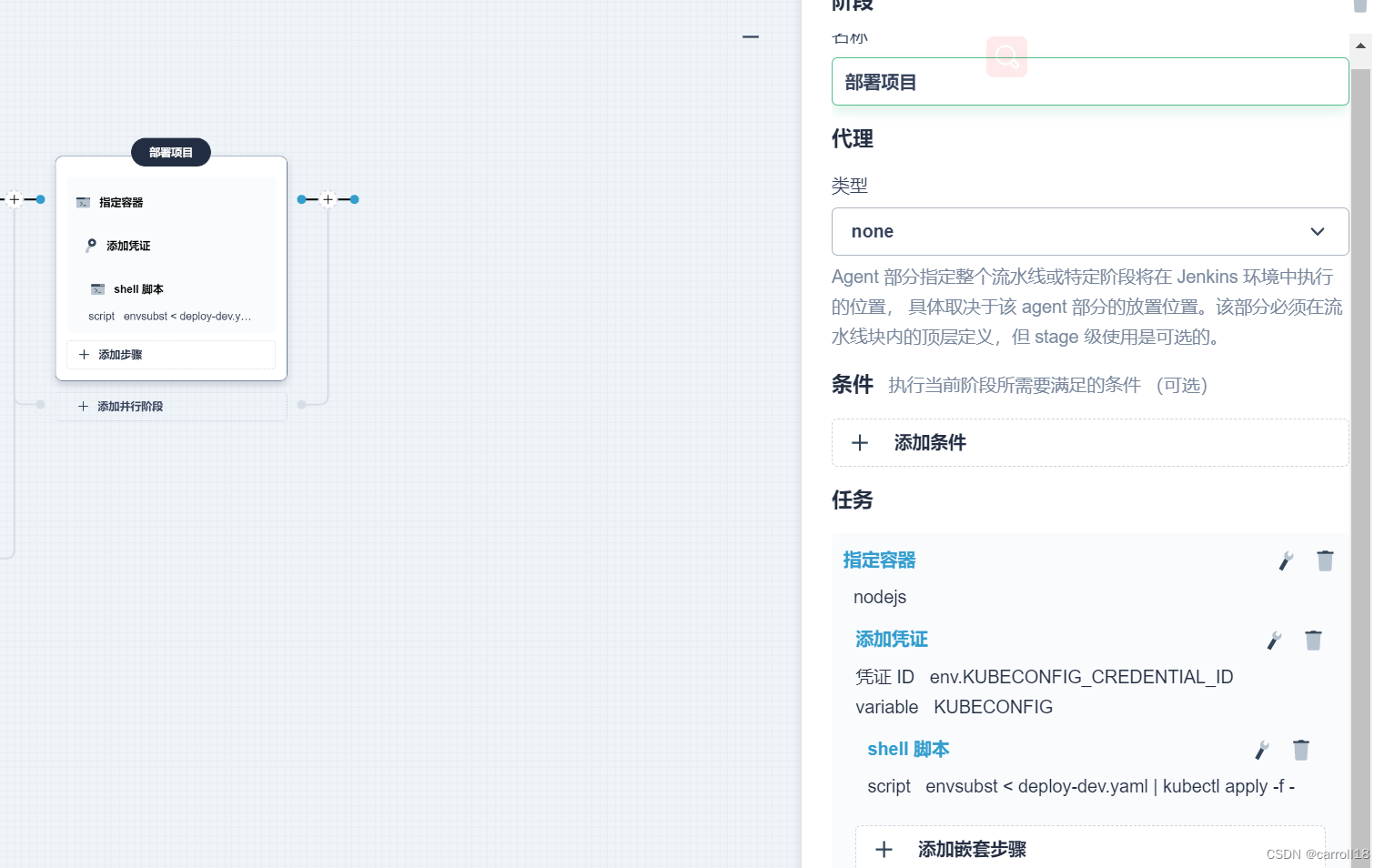
Task: Click the 代理 section heading
Action: 853,139
